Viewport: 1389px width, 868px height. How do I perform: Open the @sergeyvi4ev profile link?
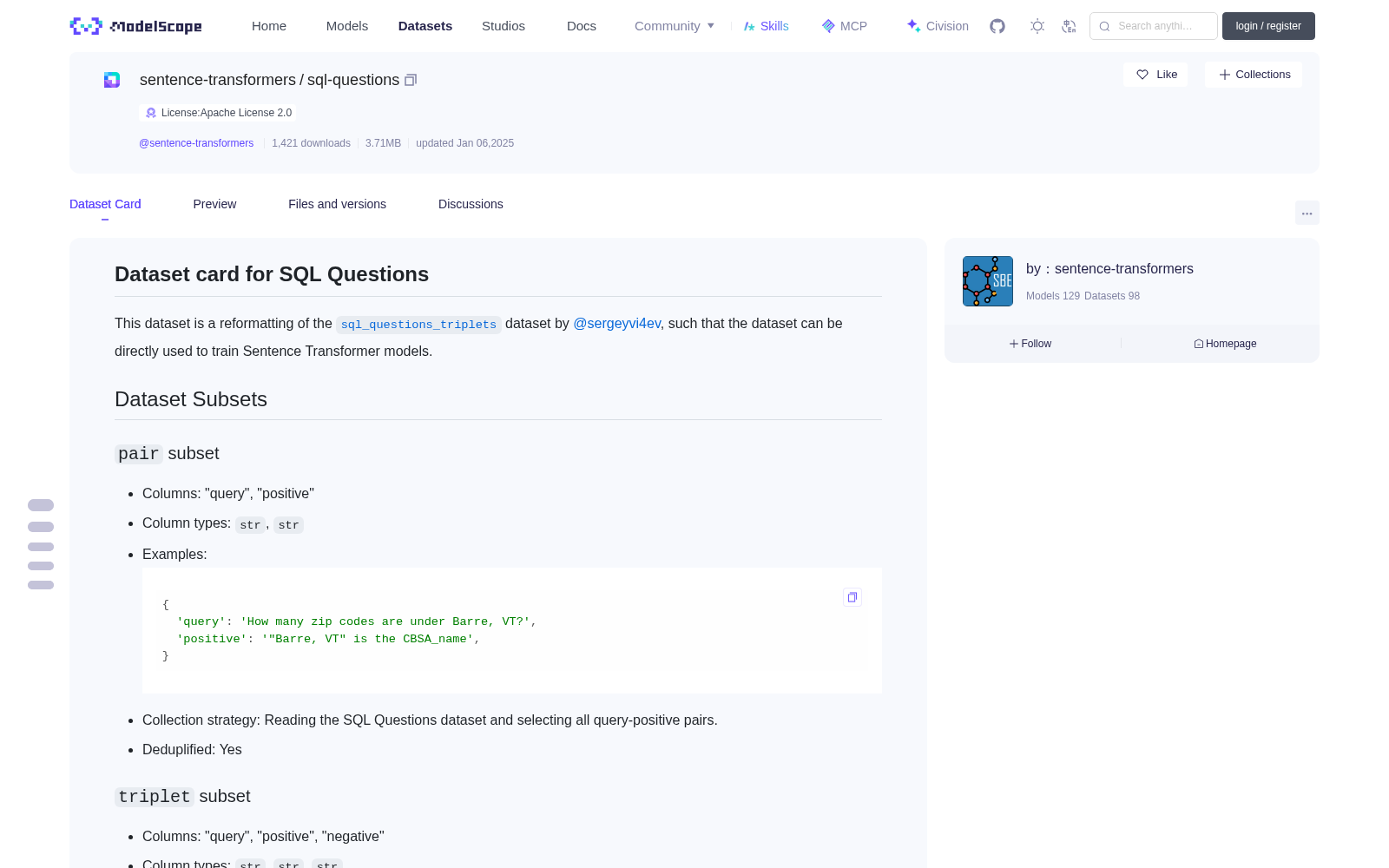pyautogui.click(x=616, y=323)
